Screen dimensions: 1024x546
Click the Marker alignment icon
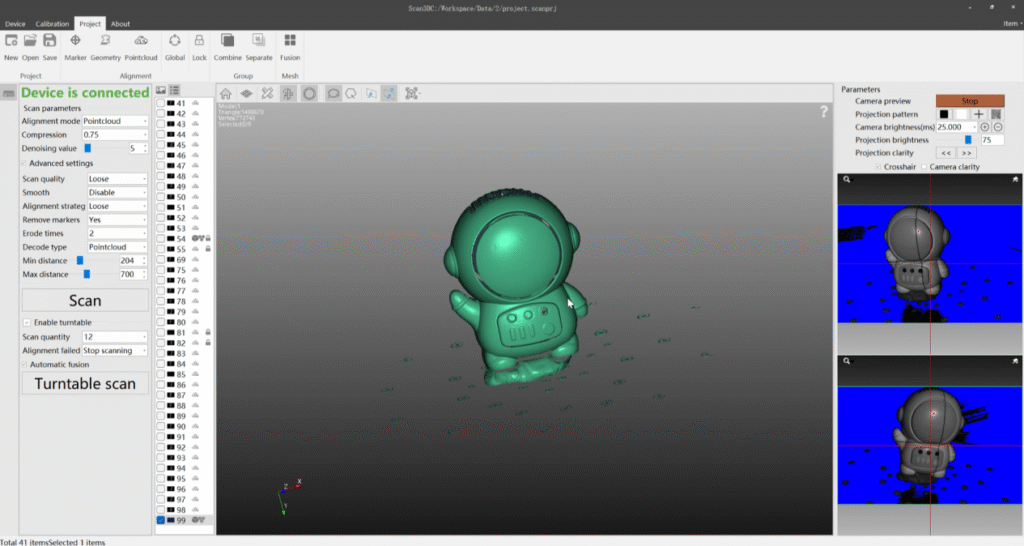point(75,41)
